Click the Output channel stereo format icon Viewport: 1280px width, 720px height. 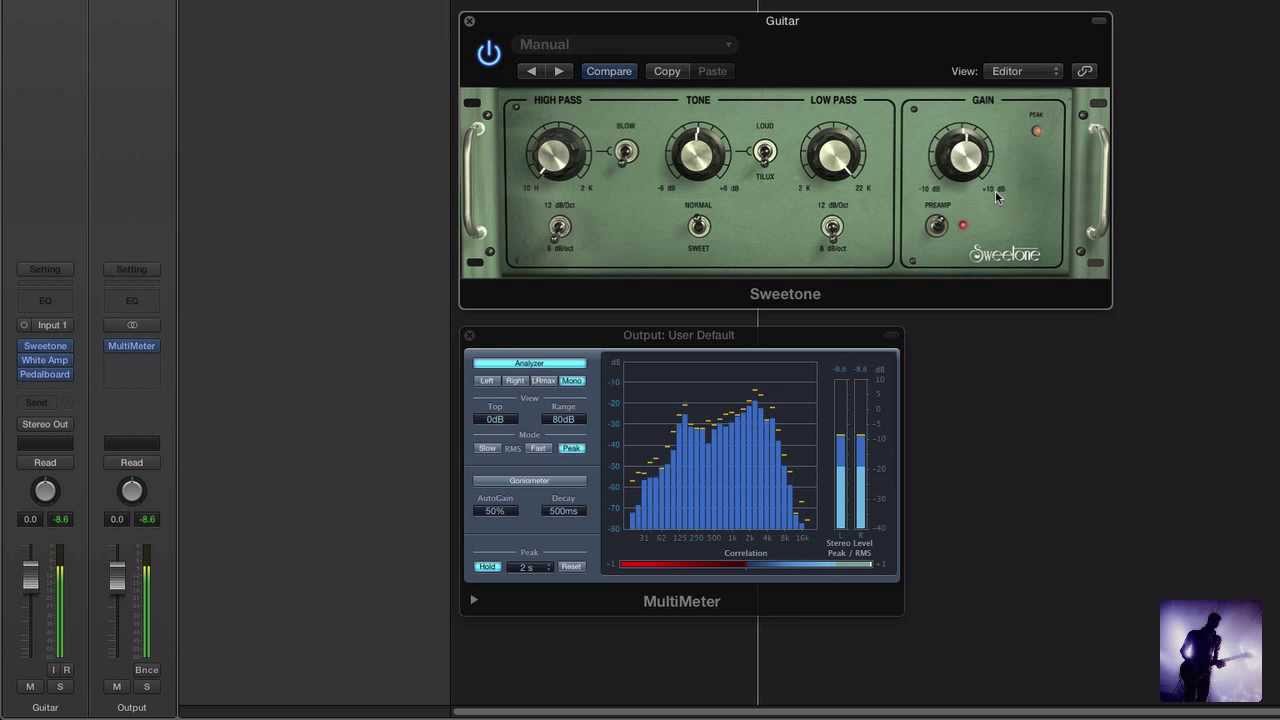131,325
